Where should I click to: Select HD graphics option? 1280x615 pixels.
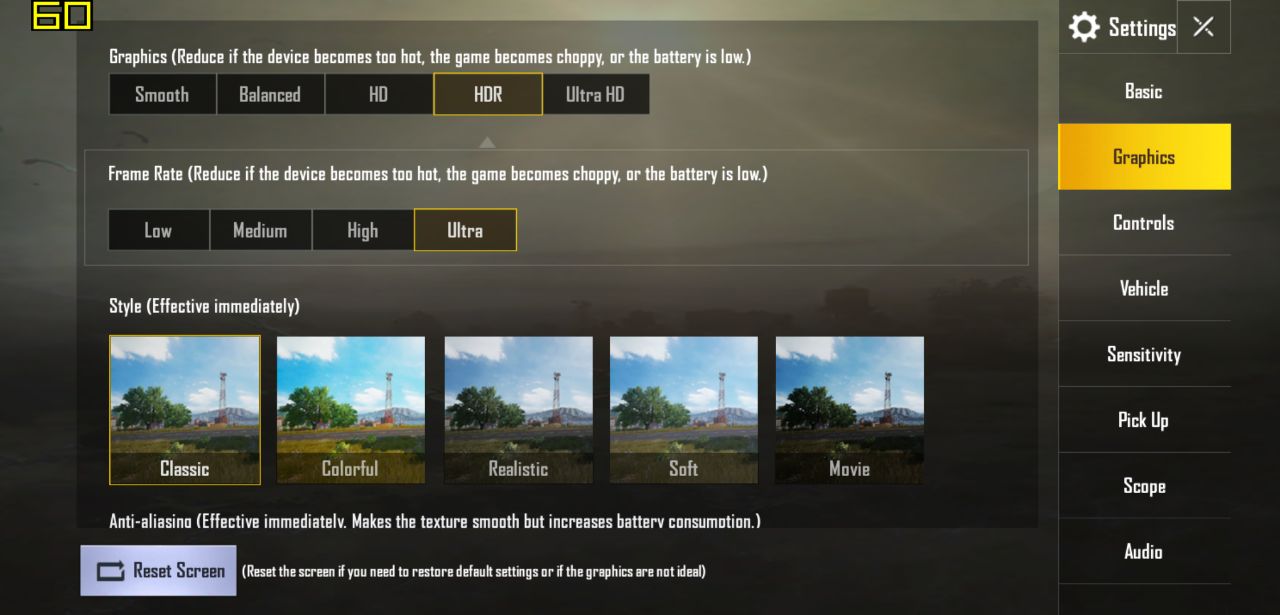click(378, 94)
